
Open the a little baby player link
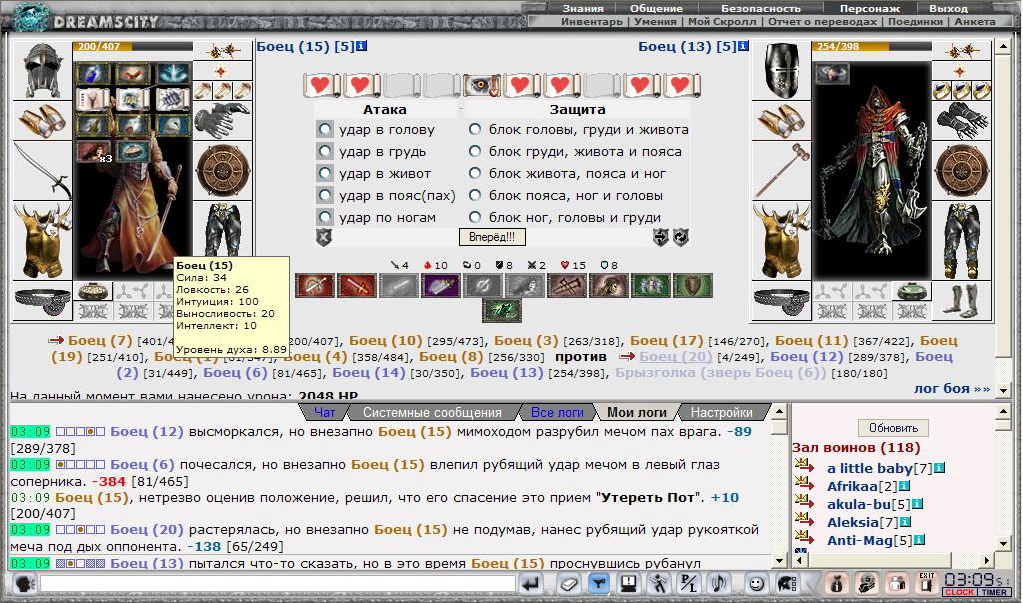coord(870,469)
